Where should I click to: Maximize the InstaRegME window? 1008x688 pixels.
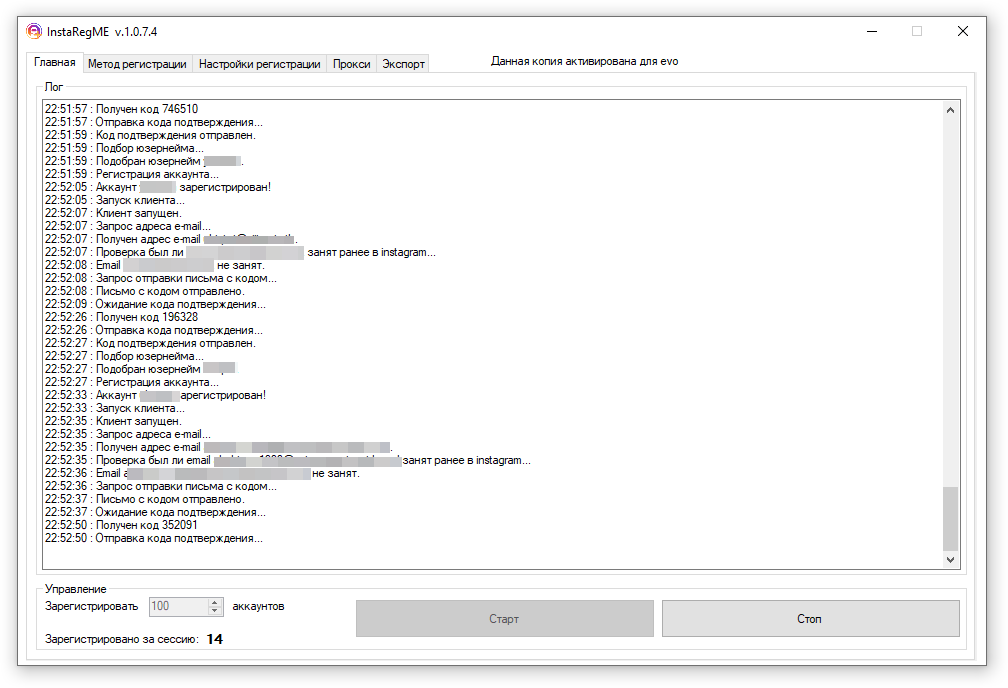click(916, 31)
